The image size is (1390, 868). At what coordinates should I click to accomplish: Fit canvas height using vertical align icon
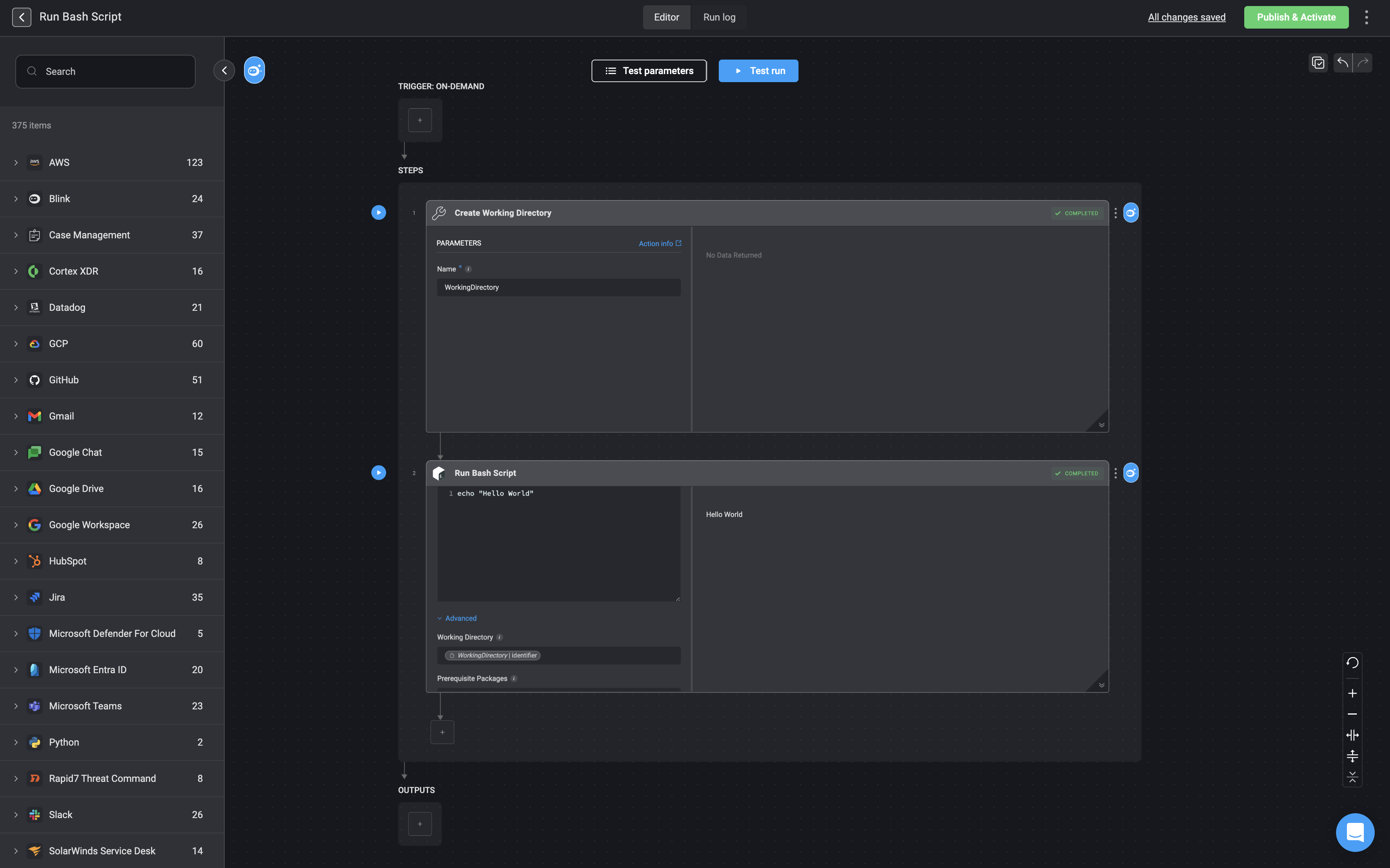pyautogui.click(x=1352, y=756)
